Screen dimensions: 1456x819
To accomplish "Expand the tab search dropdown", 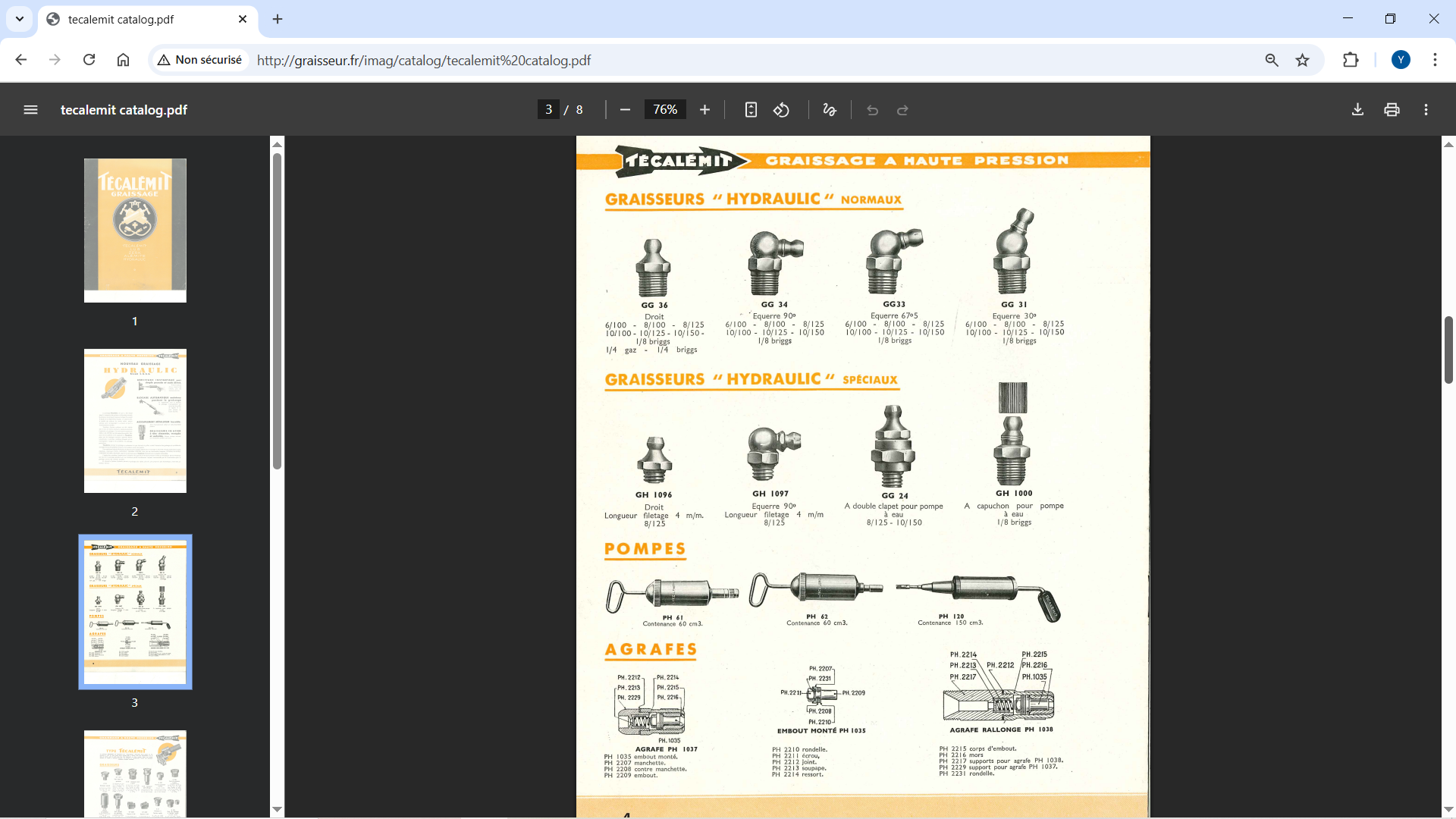I will click(x=20, y=19).
